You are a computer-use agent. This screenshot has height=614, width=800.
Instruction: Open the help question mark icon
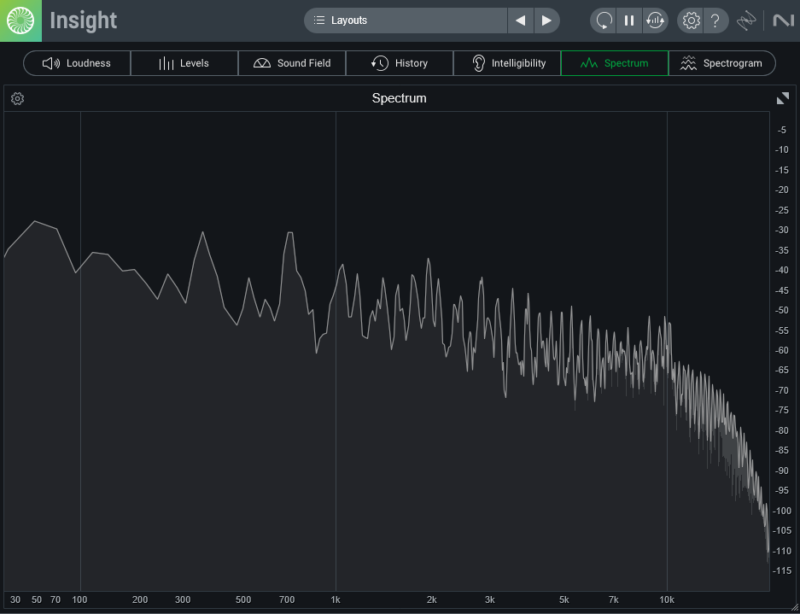[x=714, y=20]
